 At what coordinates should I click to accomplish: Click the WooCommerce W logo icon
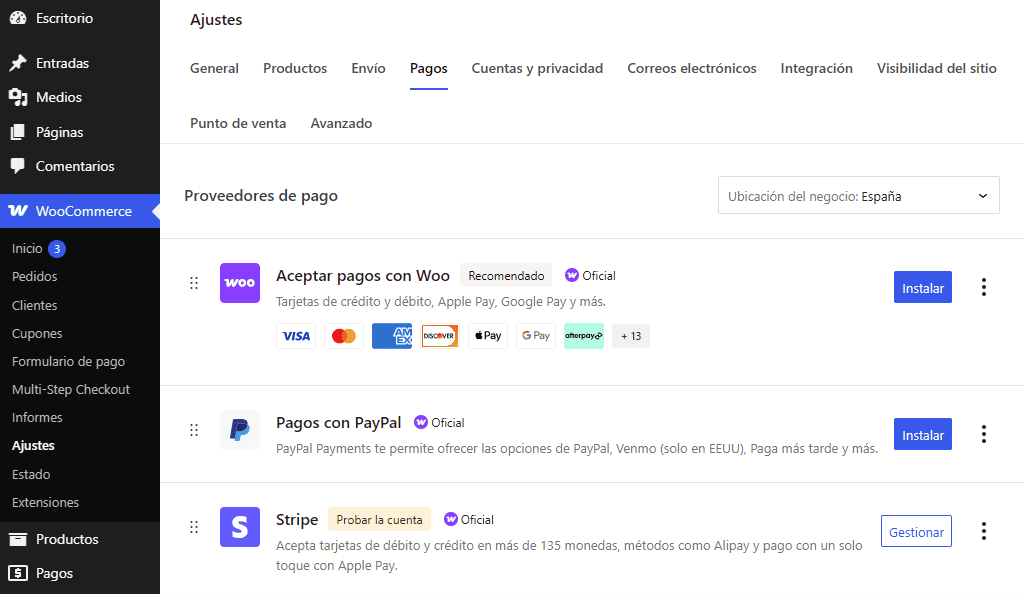click(18, 211)
